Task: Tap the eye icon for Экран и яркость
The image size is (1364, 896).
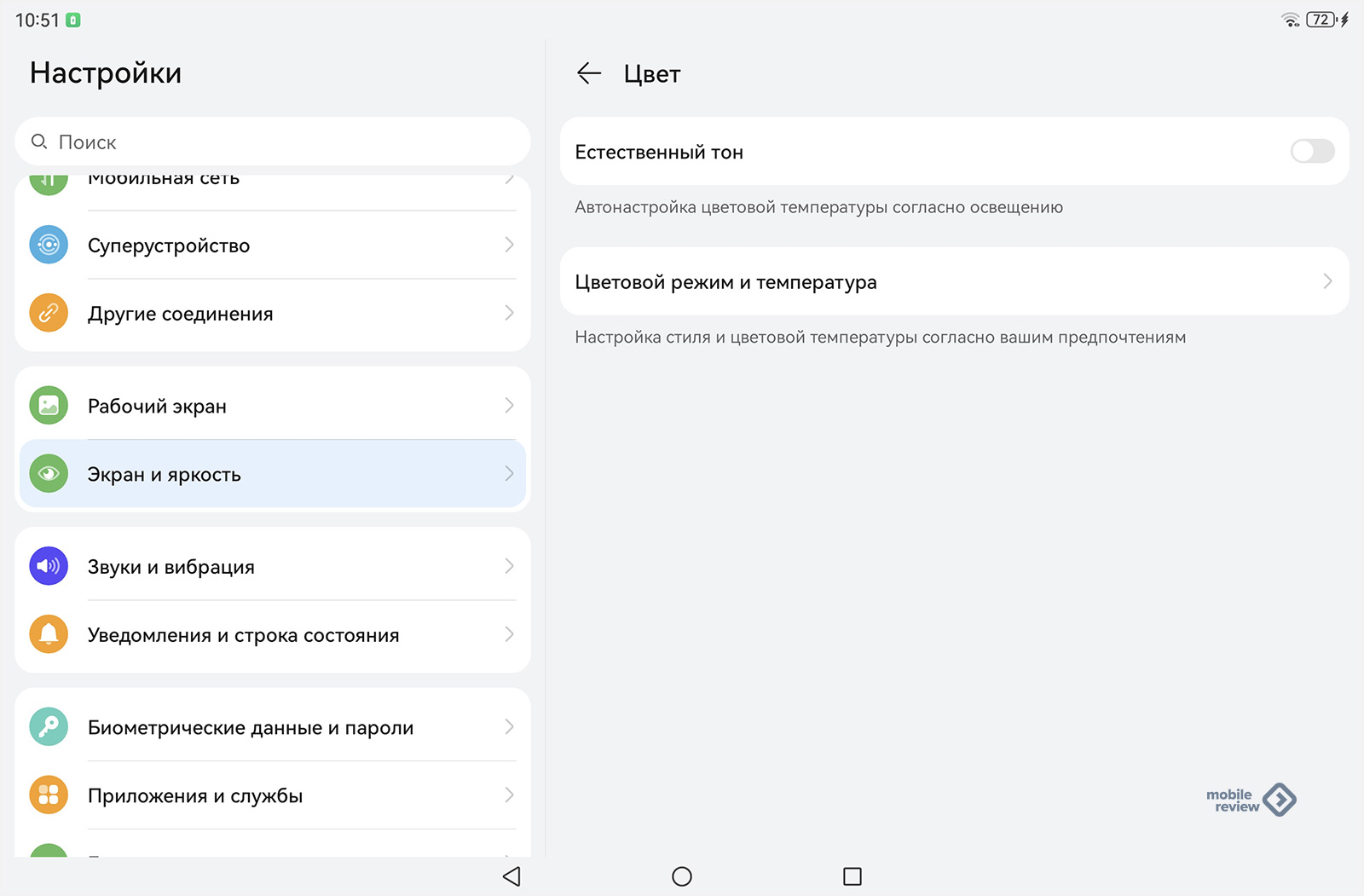Action: click(x=49, y=474)
